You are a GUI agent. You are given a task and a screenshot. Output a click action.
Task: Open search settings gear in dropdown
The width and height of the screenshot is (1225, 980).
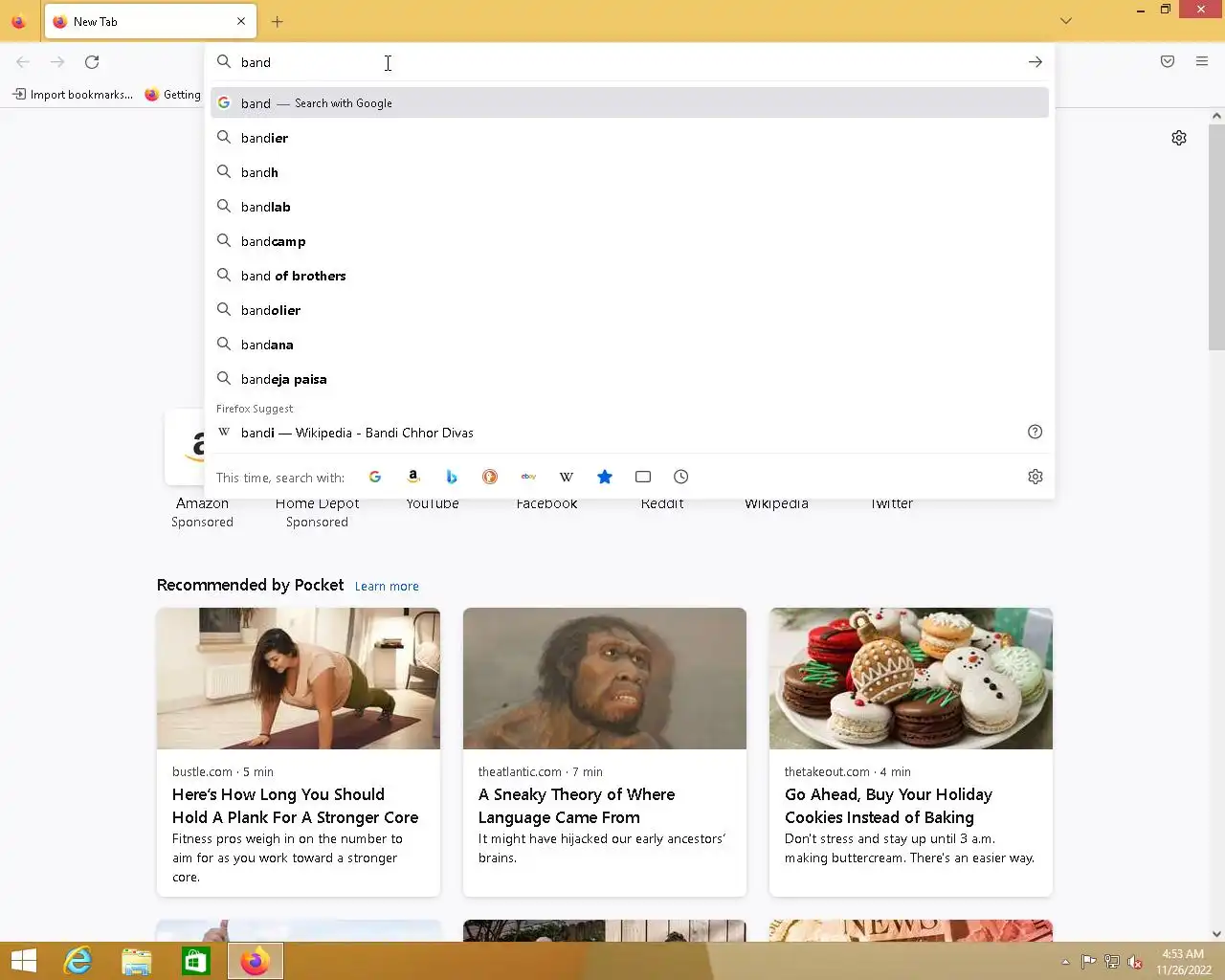tap(1036, 477)
